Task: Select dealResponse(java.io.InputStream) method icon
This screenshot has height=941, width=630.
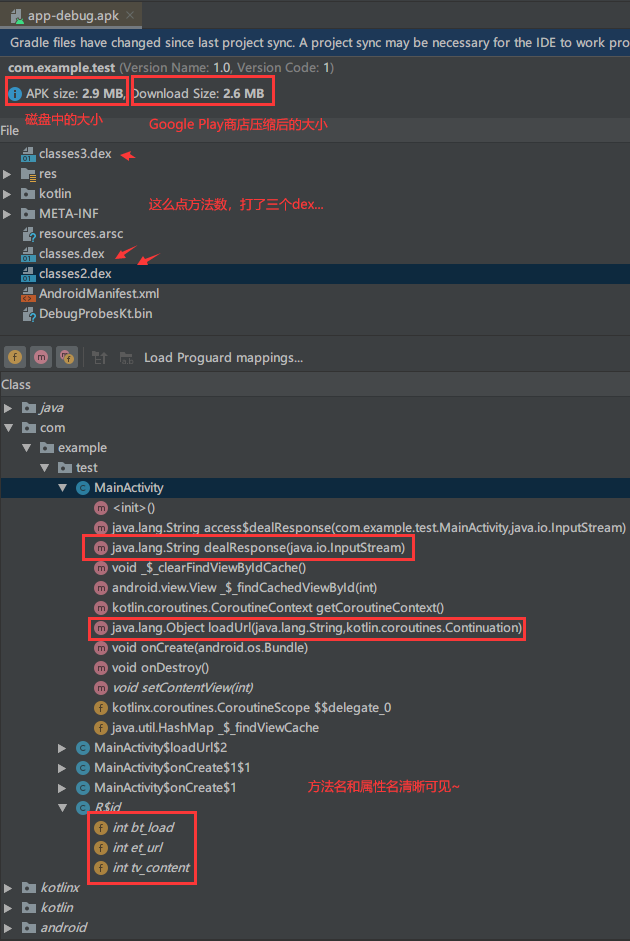Action: pyautogui.click(x=101, y=548)
